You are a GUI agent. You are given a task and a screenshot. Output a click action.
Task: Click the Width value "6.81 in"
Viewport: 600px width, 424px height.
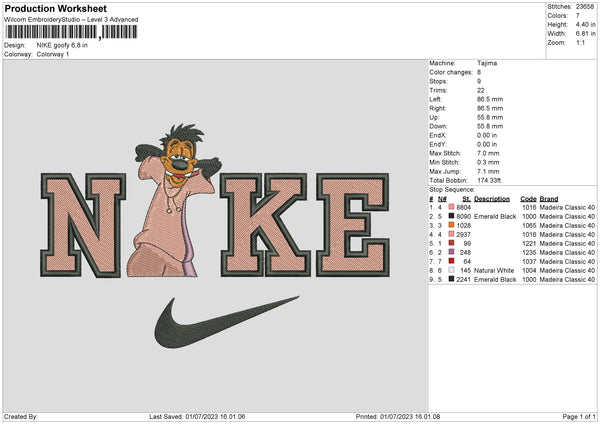click(x=585, y=34)
